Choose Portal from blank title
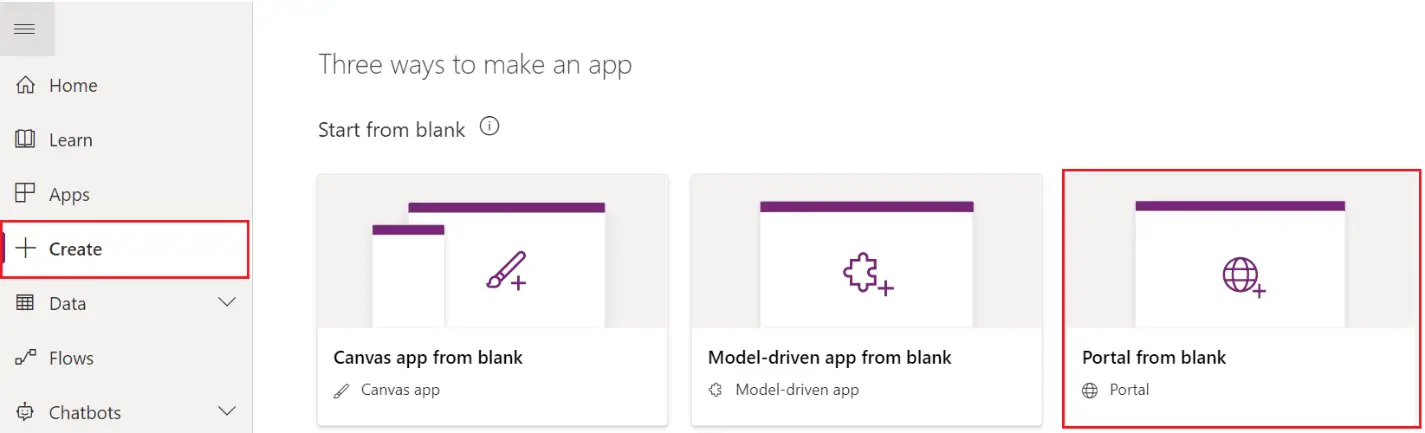 tap(1154, 357)
